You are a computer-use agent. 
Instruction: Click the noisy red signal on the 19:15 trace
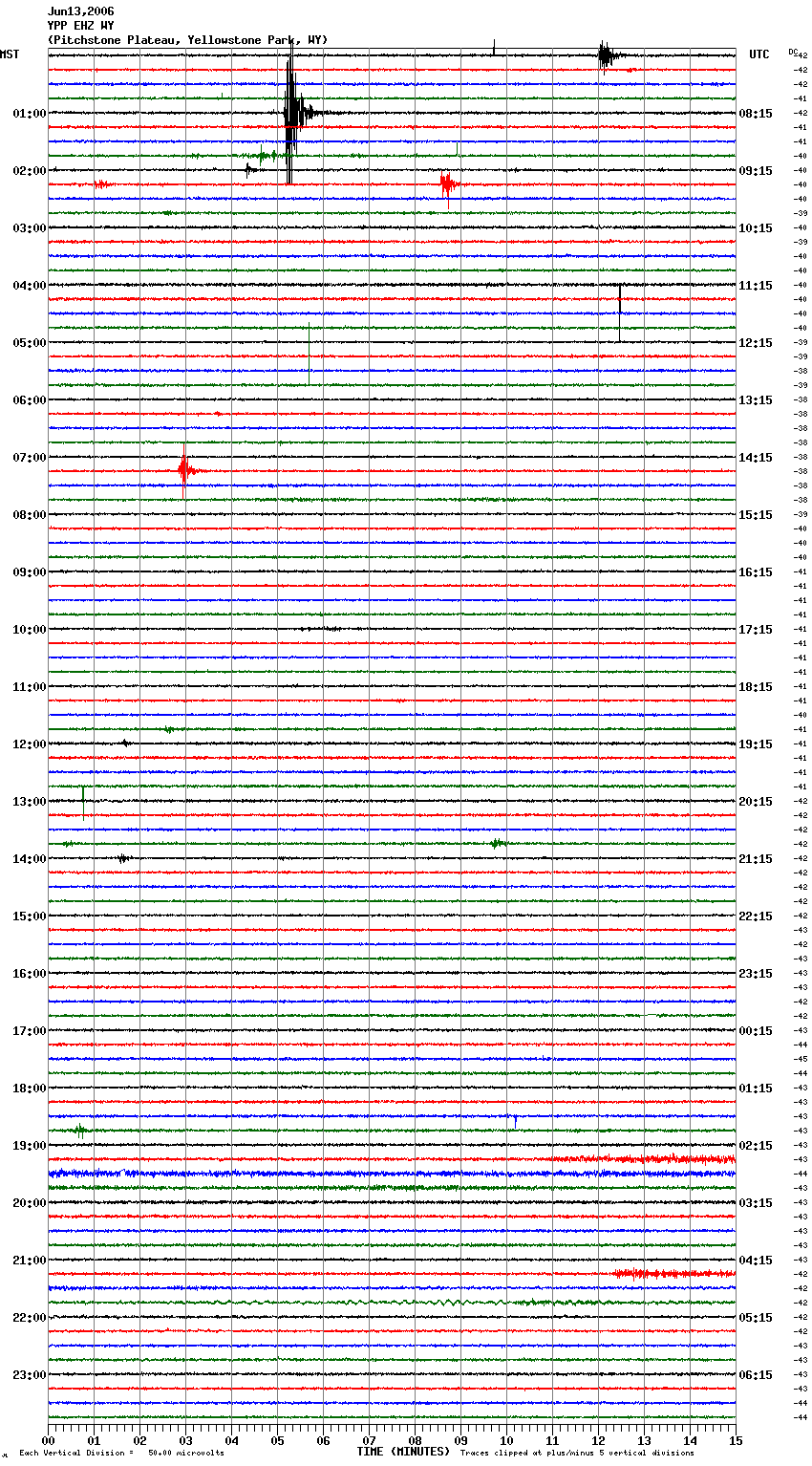coord(645,1159)
